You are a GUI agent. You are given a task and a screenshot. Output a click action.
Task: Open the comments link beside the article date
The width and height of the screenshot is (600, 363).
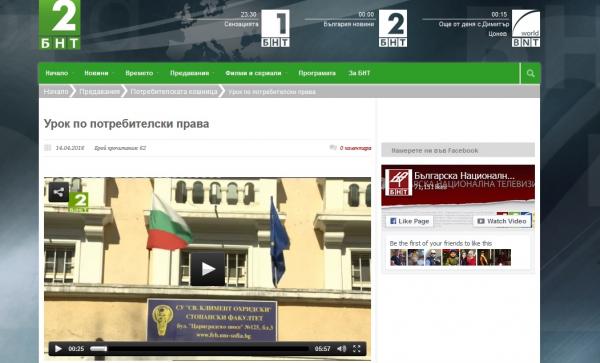tap(355, 148)
